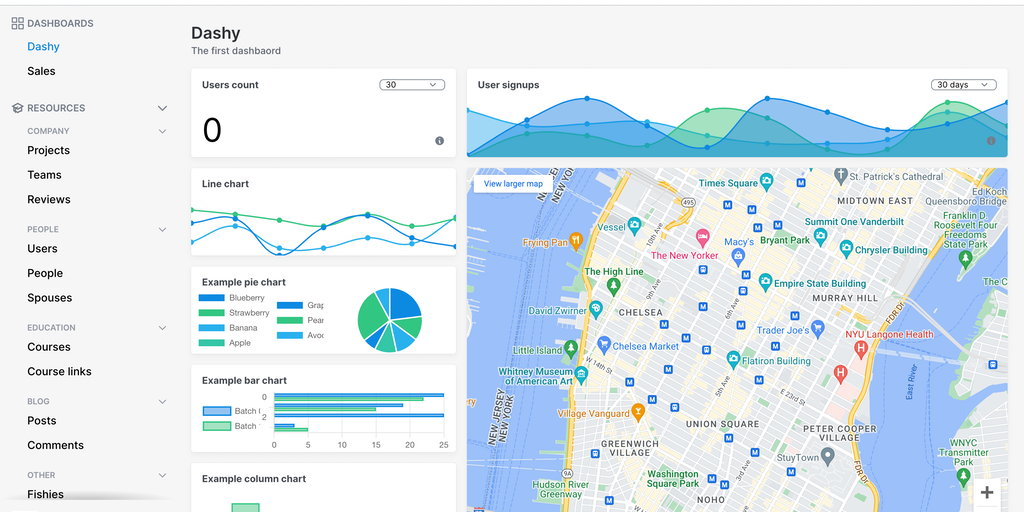Go to Projects resource
The image size is (1024, 512).
tap(48, 150)
